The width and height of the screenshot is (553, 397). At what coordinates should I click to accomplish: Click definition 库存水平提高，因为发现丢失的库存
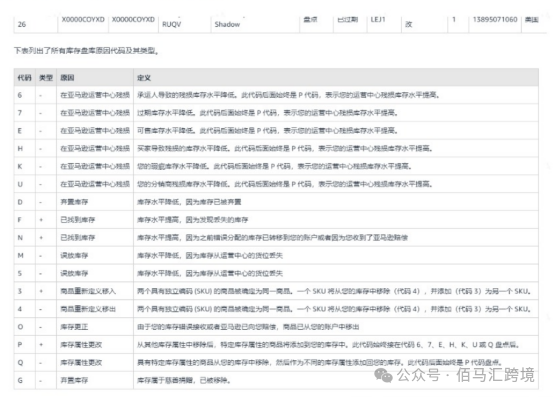click(x=193, y=220)
